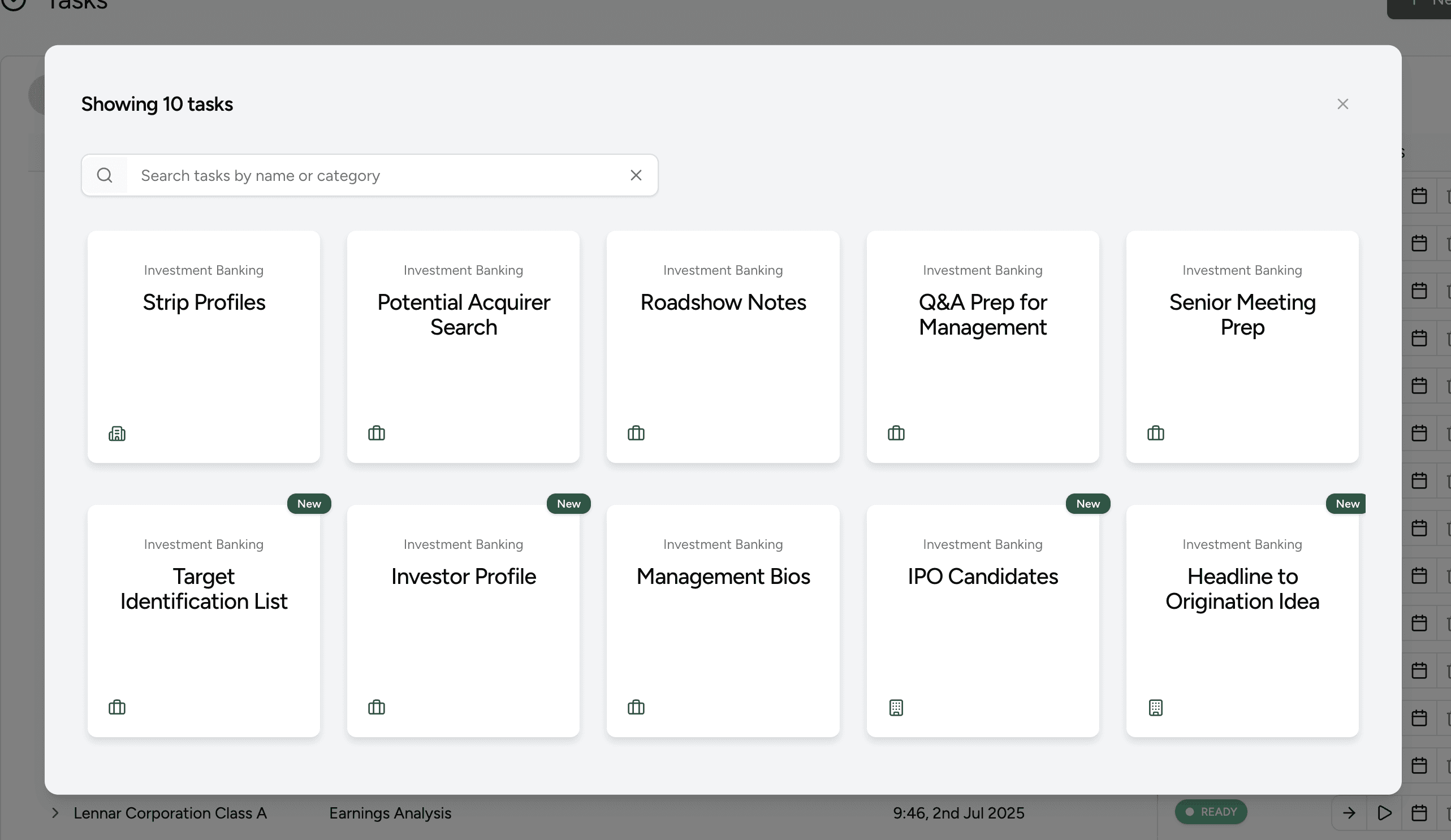1451x840 pixels.
Task: Click briefcase icon on Senior Meeting Prep card
Action: pos(1155,433)
